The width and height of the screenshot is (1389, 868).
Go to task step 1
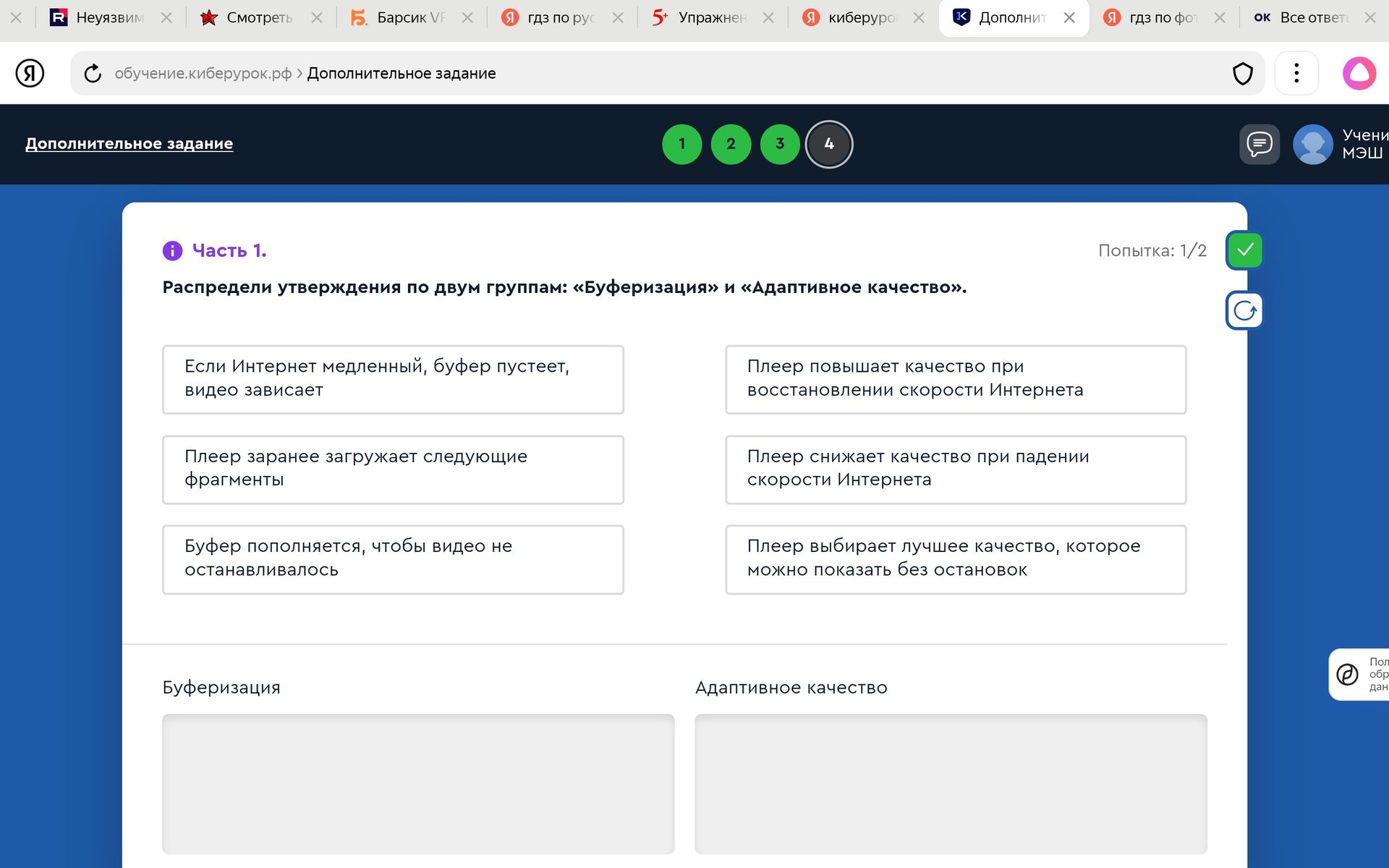click(681, 144)
